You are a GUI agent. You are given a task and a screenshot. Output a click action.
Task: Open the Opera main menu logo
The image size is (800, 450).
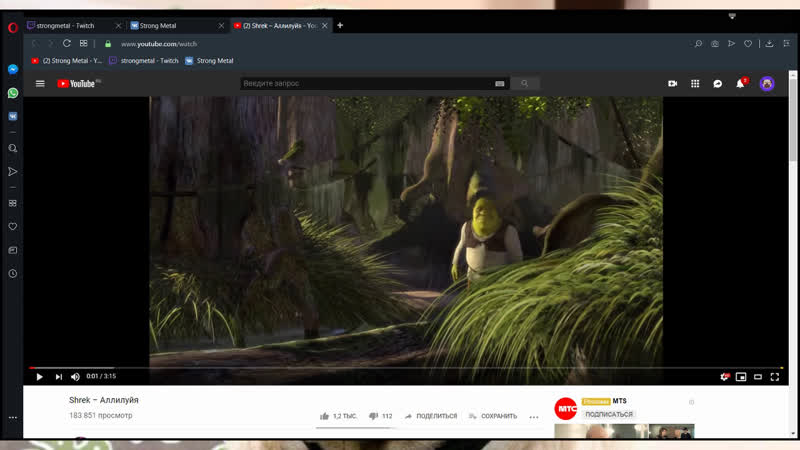(x=13, y=28)
